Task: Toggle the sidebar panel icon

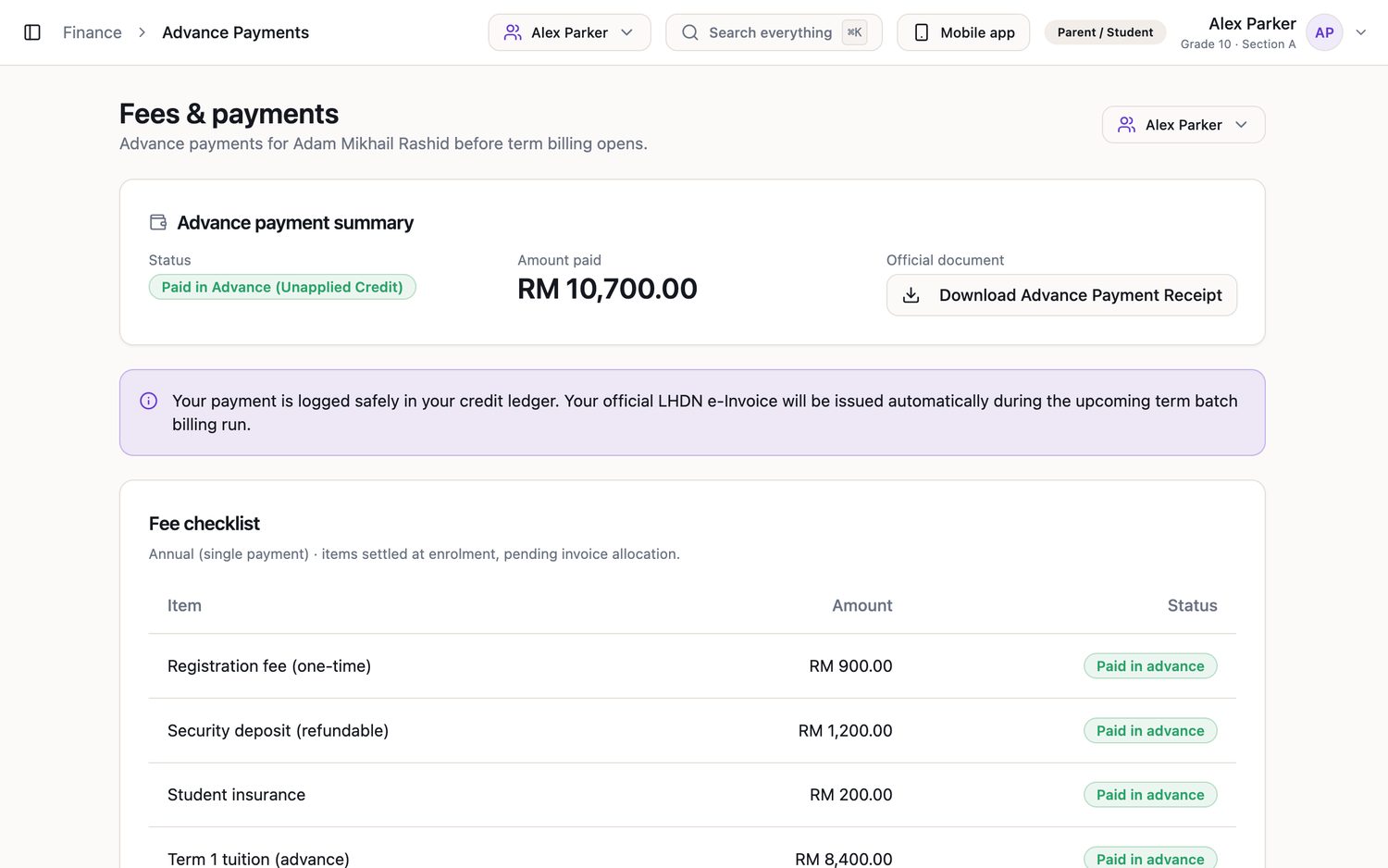Action: 32,32
